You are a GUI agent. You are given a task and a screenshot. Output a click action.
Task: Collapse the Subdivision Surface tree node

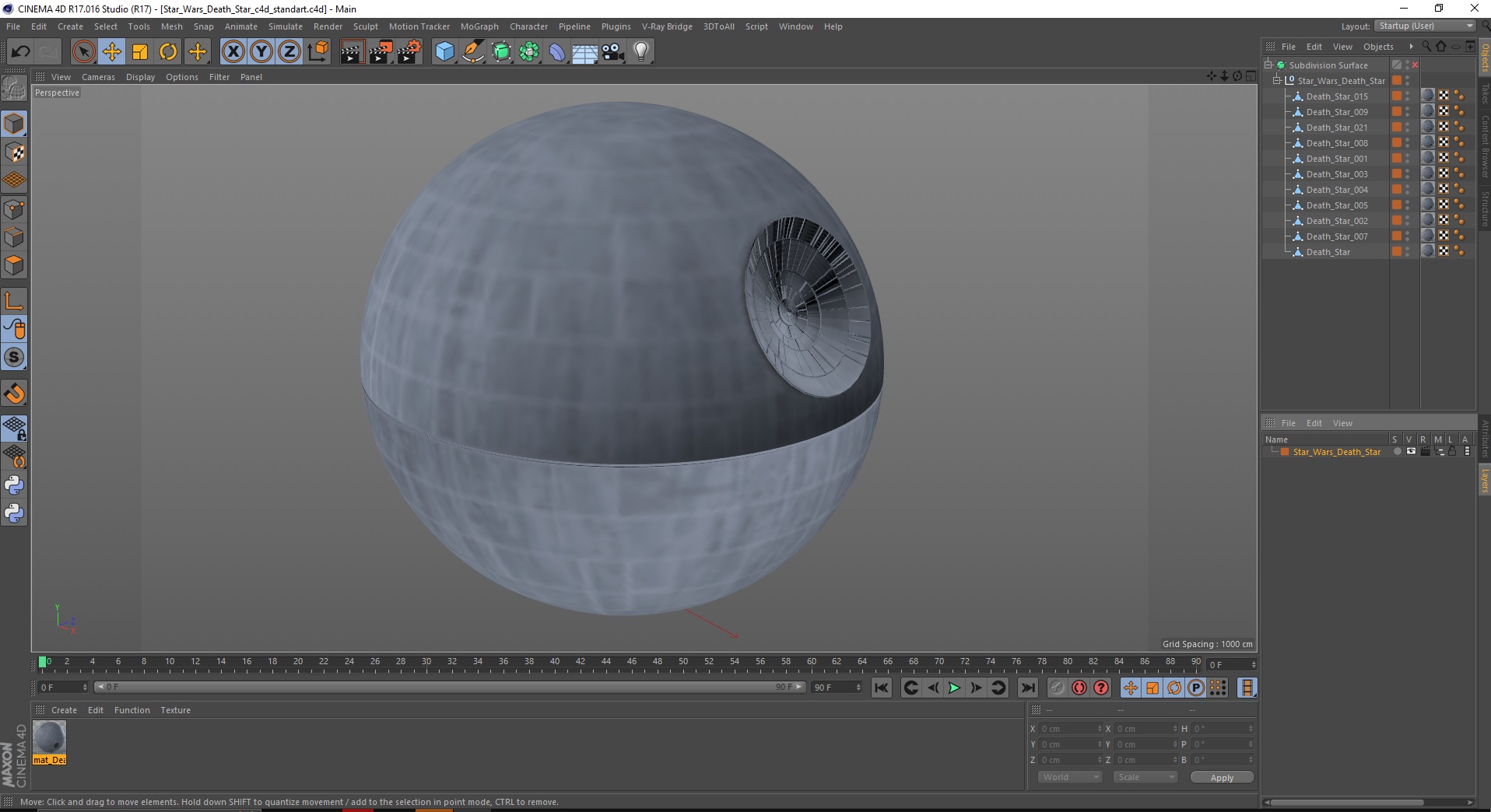tap(1268, 65)
